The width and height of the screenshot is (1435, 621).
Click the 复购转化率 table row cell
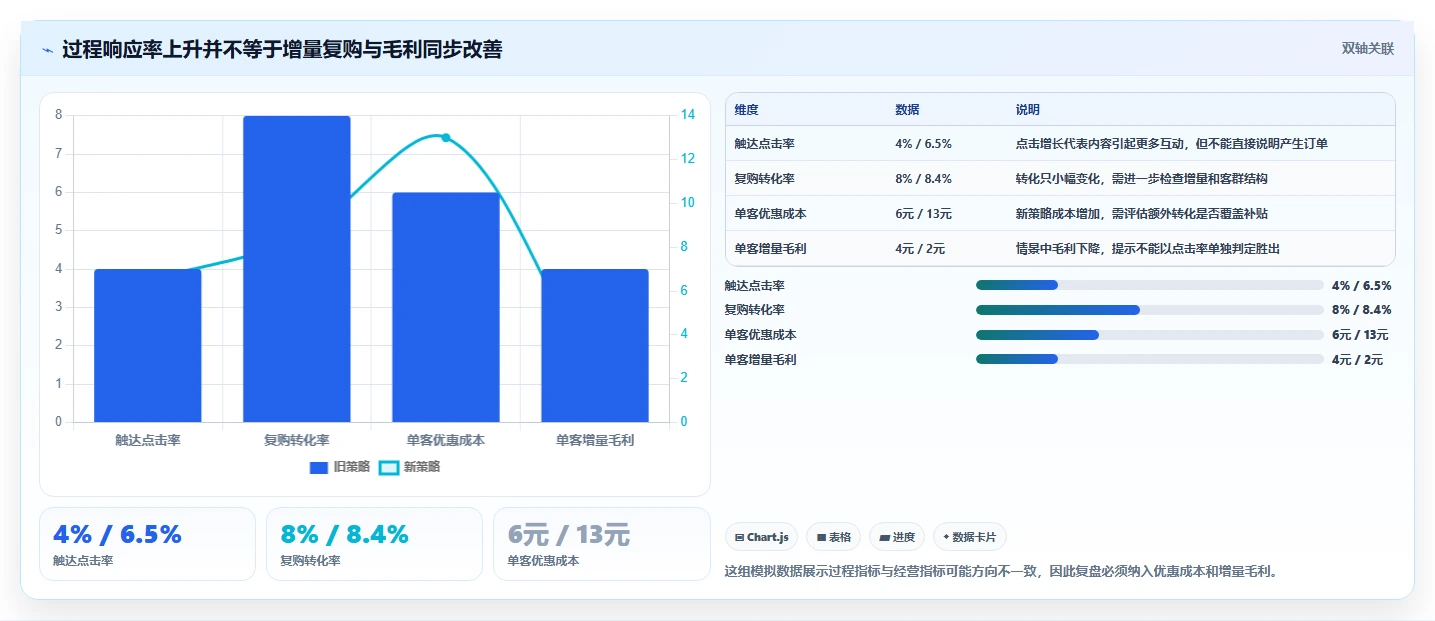click(764, 179)
